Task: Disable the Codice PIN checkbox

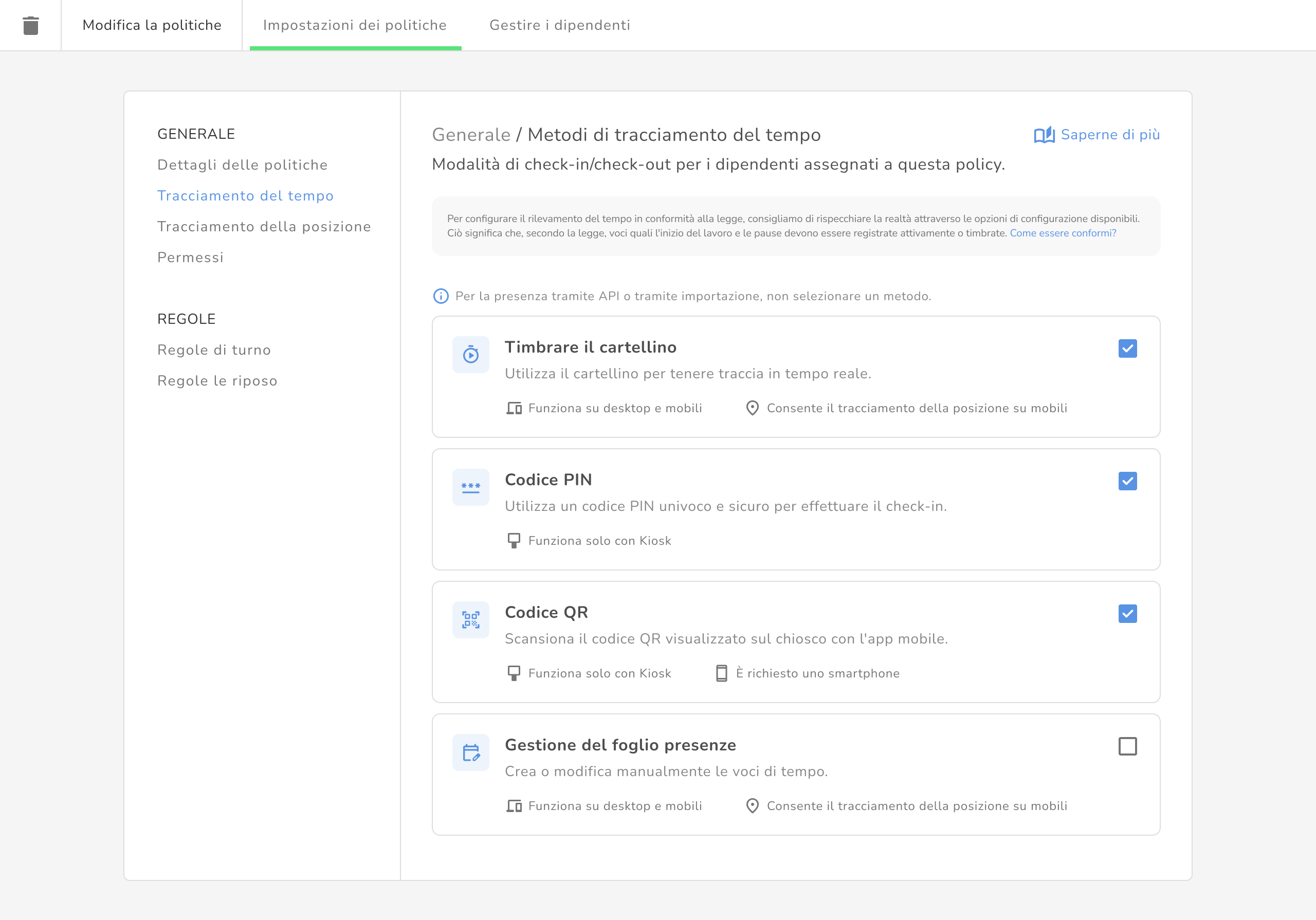Action: [x=1127, y=481]
